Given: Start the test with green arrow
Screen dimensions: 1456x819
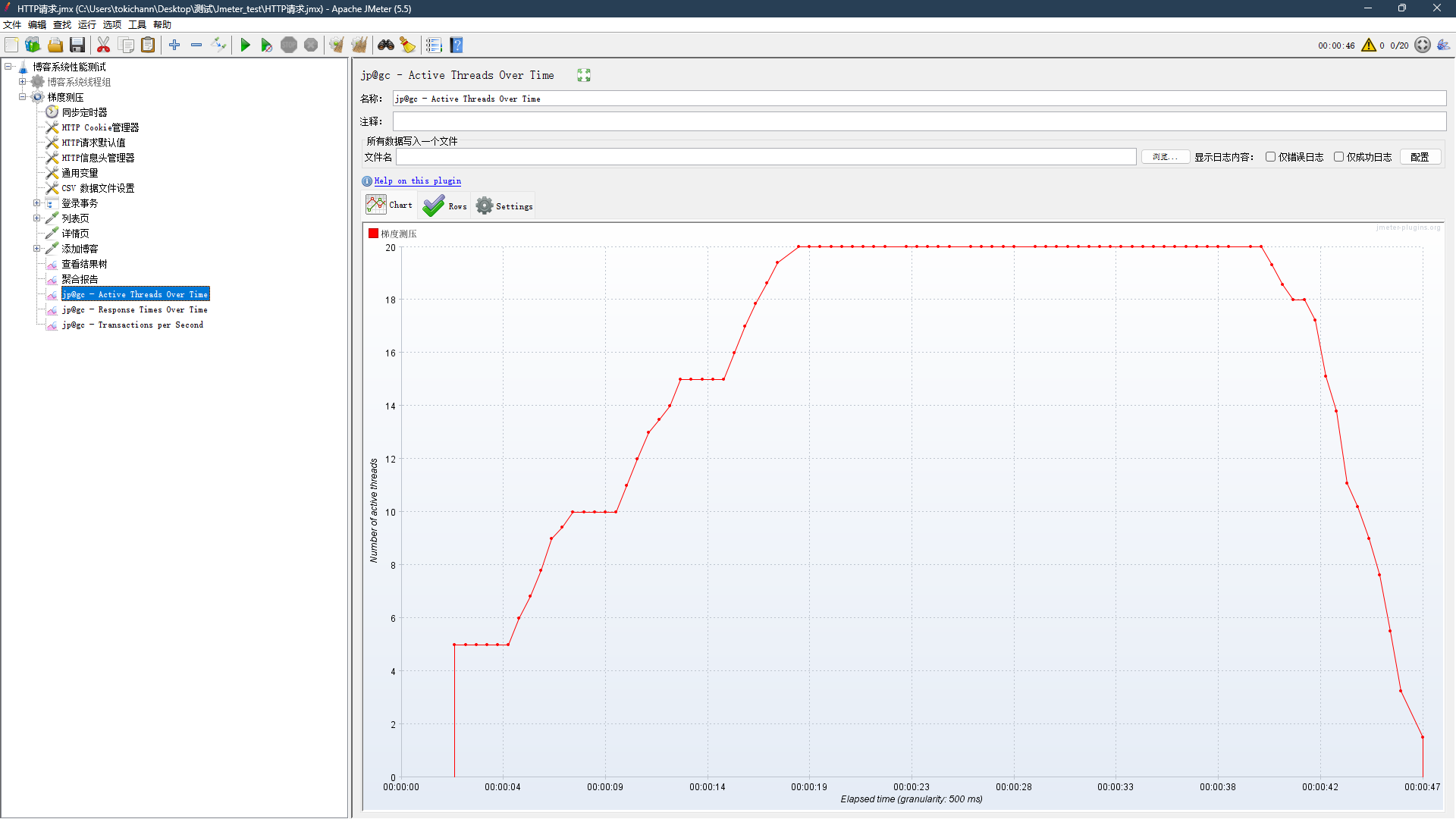Looking at the screenshot, I should (245, 45).
